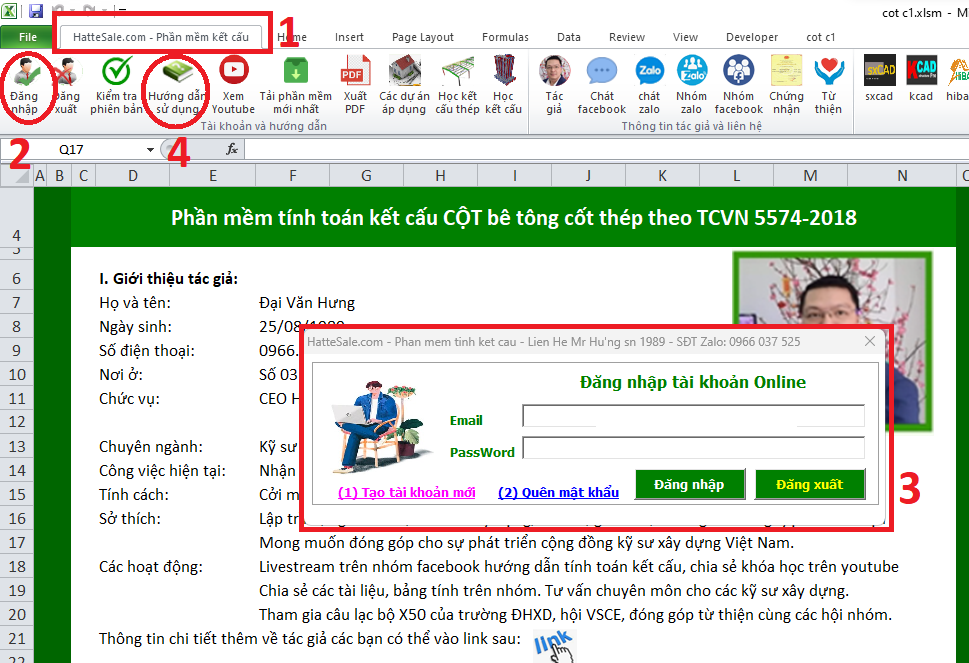
Task: Show Tác giả author info
Action: (554, 85)
